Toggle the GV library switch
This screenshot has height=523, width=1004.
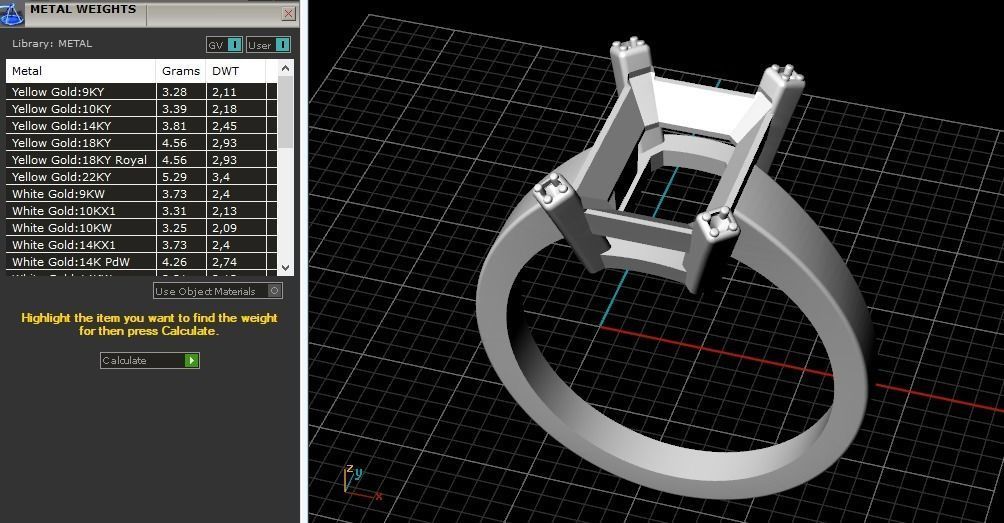(x=224, y=45)
